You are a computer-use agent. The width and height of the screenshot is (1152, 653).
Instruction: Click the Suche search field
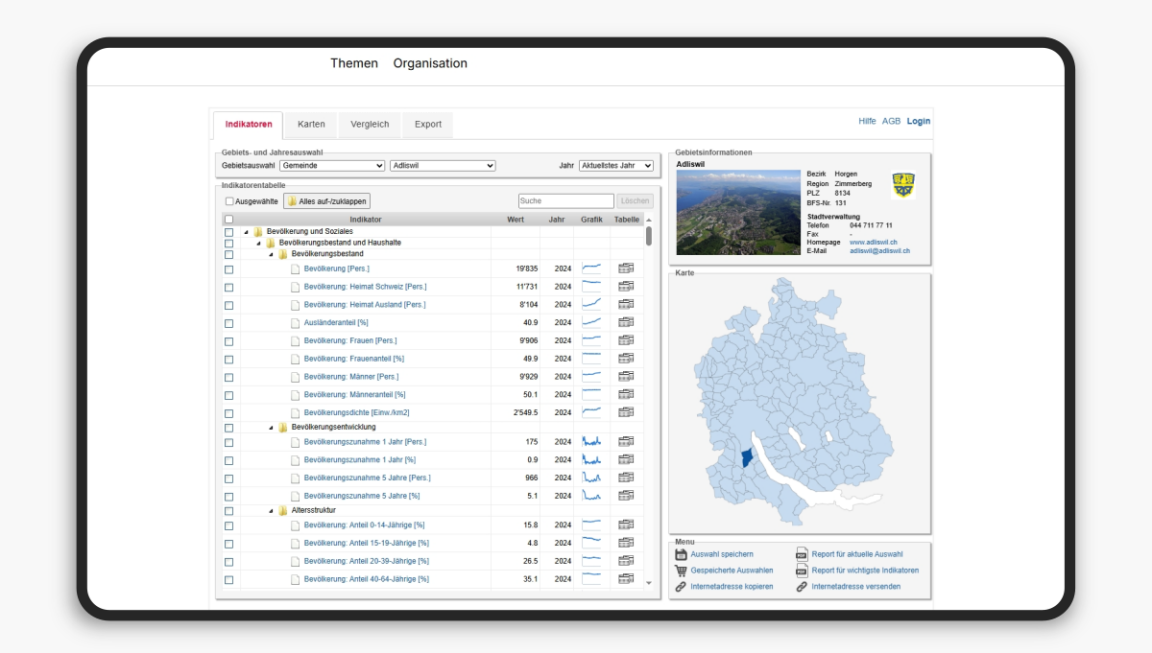click(x=565, y=201)
